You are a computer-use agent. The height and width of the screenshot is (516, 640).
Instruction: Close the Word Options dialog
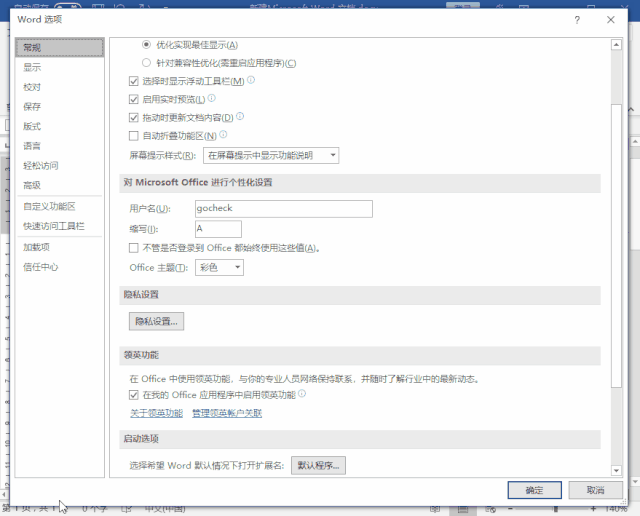point(611,20)
